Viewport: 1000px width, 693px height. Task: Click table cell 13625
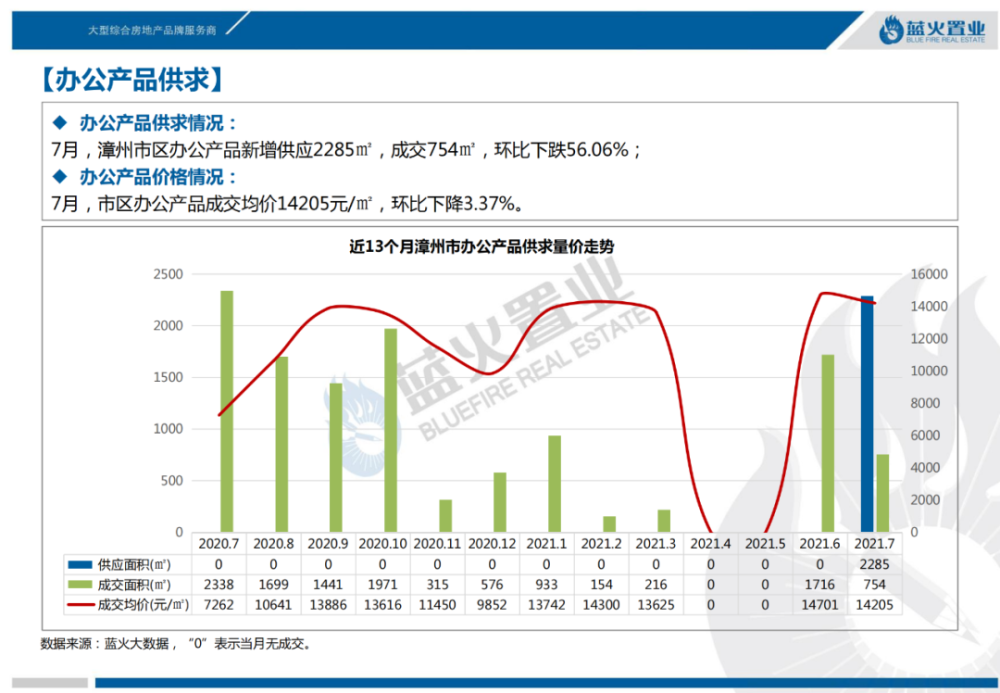point(656,605)
